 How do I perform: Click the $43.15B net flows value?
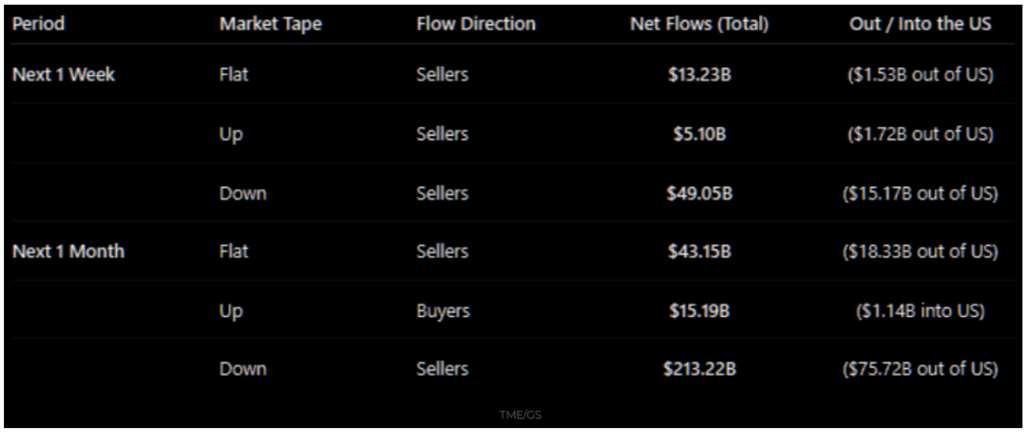pos(700,252)
